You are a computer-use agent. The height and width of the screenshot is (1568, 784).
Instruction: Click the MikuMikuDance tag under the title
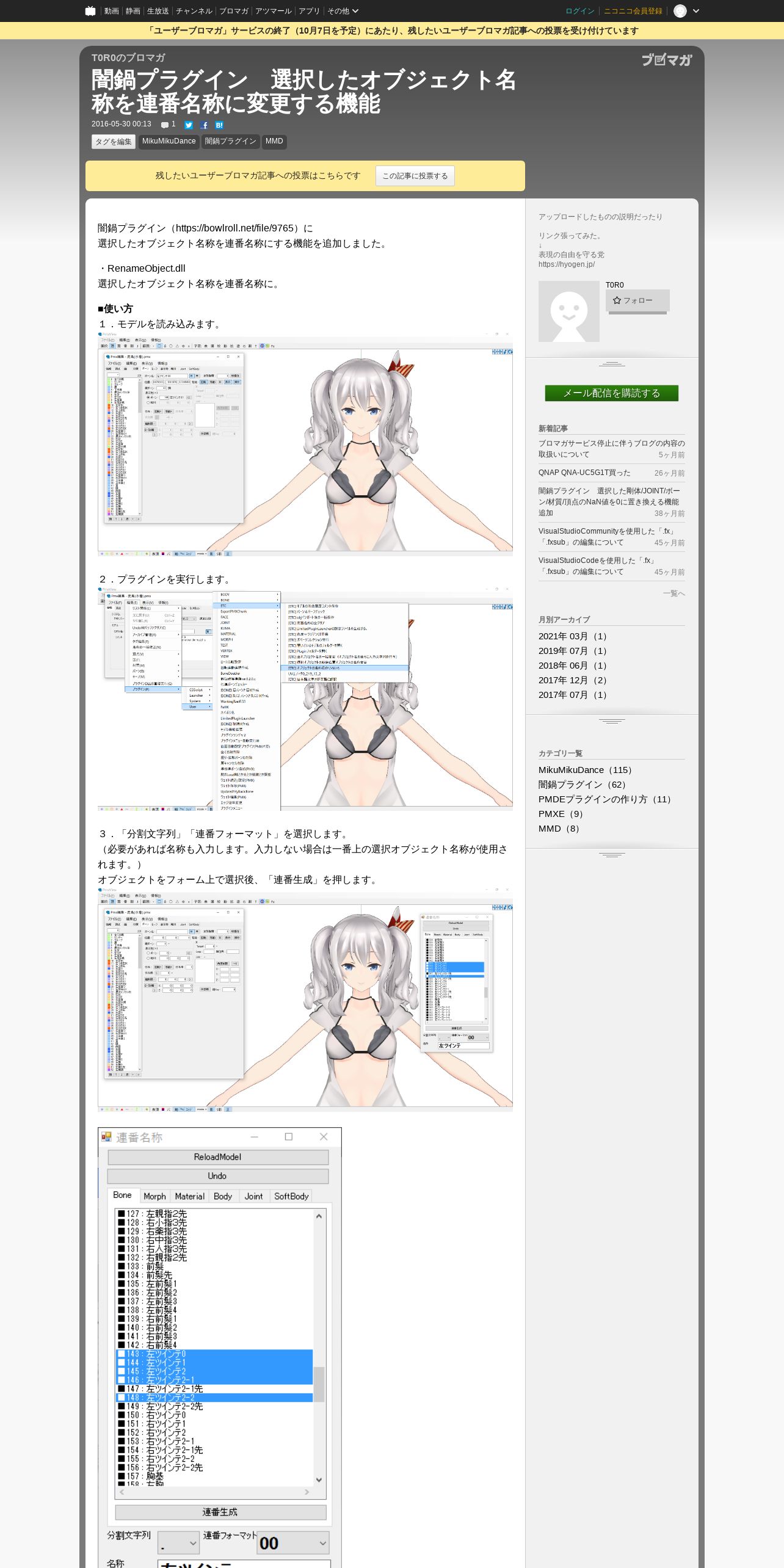coord(169,142)
